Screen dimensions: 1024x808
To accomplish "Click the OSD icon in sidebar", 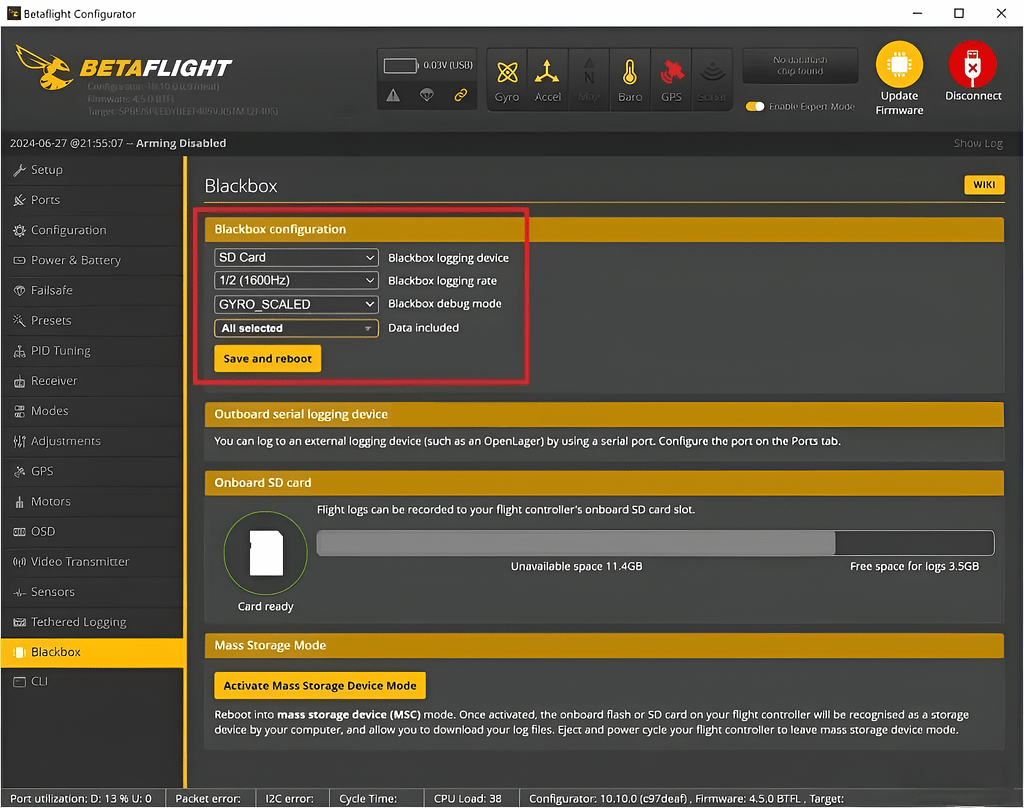I will pyautogui.click(x=20, y=532).
